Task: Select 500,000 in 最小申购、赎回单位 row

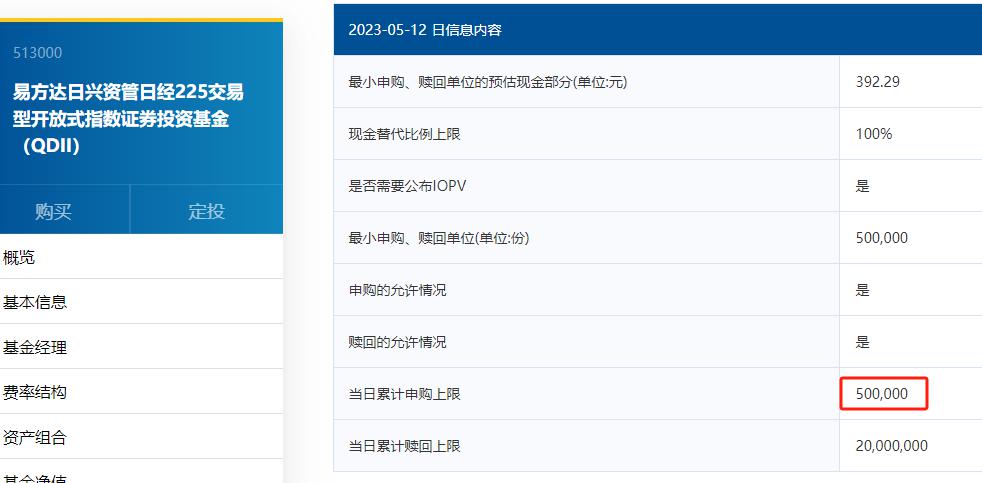Action: tap(882, 238)
